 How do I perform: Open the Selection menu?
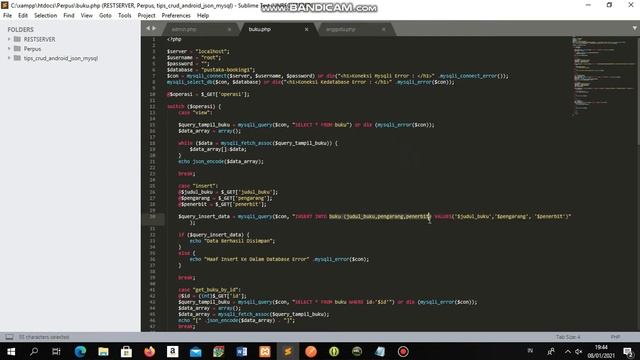click(x=45, y=16)
